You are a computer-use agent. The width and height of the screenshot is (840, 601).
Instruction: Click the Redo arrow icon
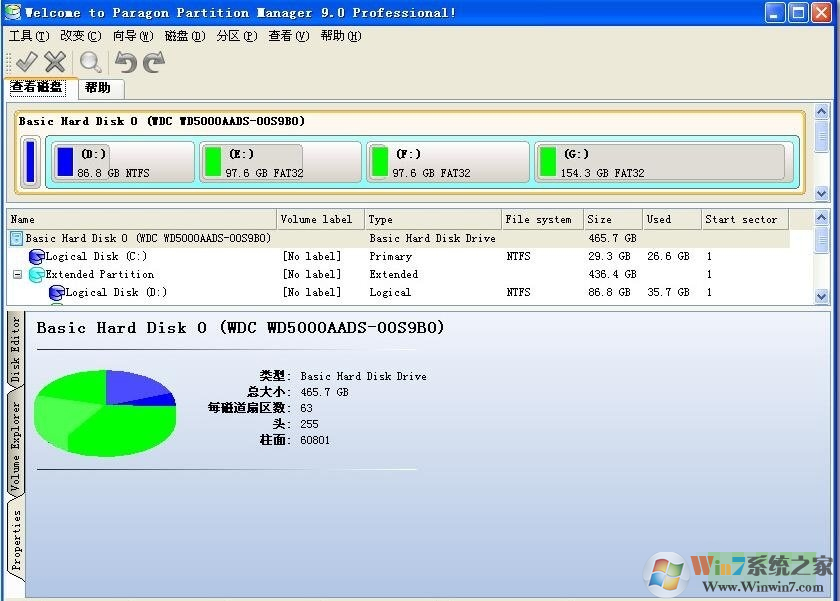pos(152,61)
